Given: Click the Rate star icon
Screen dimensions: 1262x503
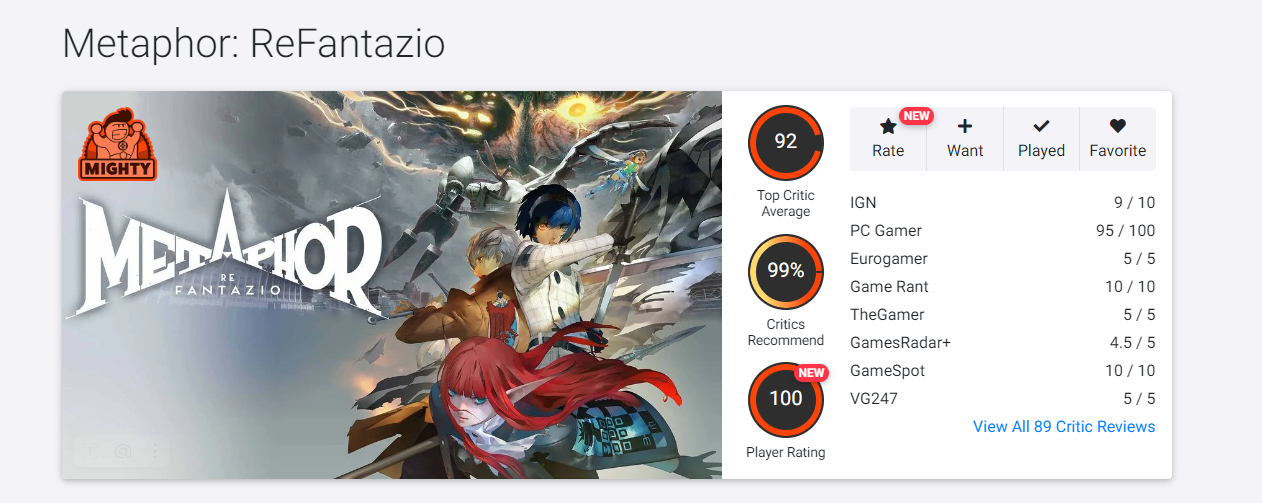Looking at the screenshot, I should [888, 127].
